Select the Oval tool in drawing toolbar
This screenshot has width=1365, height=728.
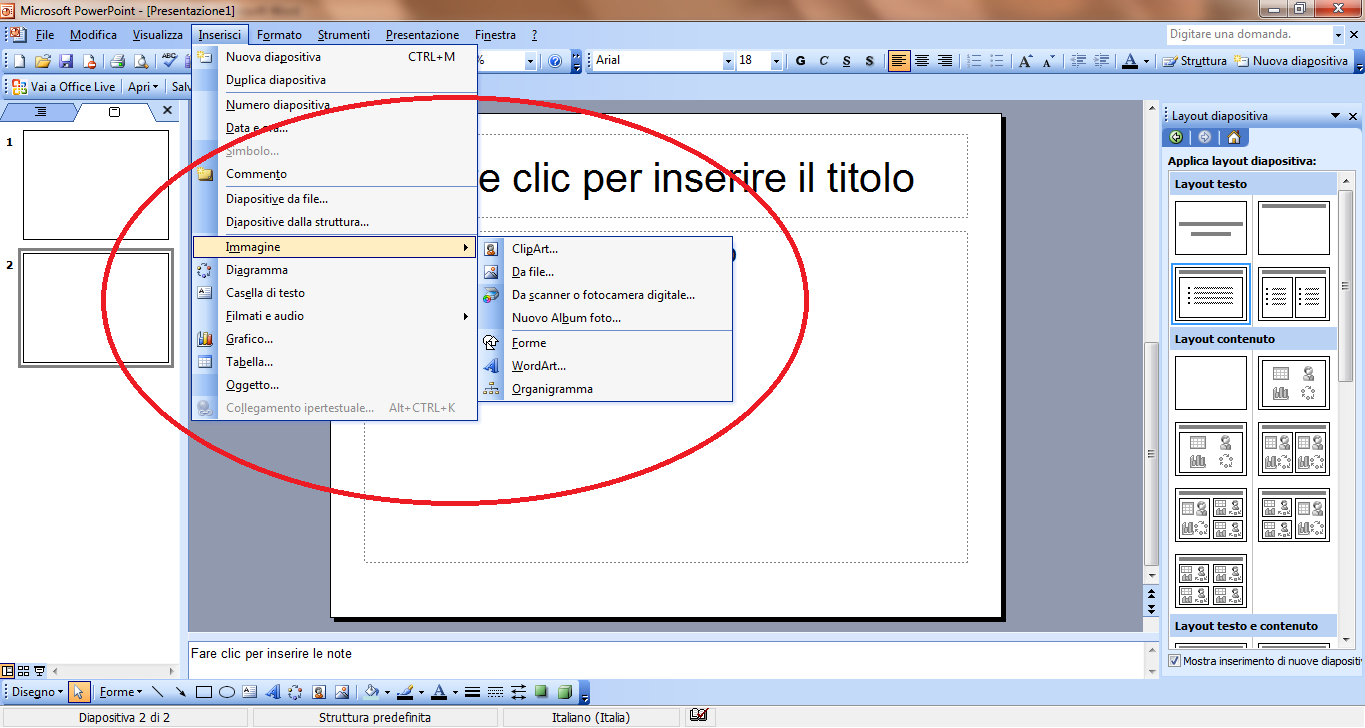coord(227,692)
